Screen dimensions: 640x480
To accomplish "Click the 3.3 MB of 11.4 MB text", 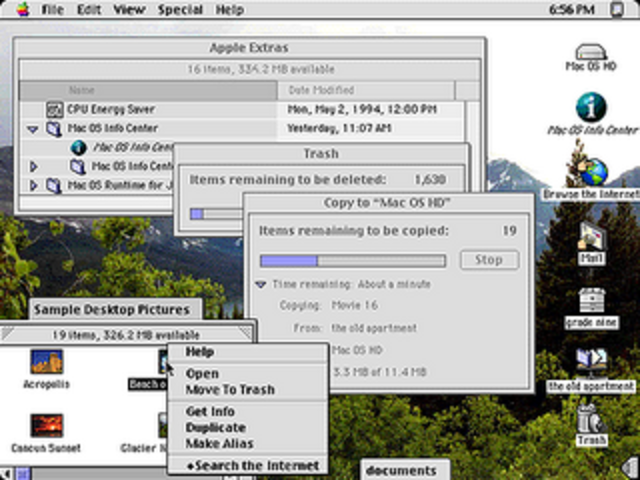I will [380, 372].
